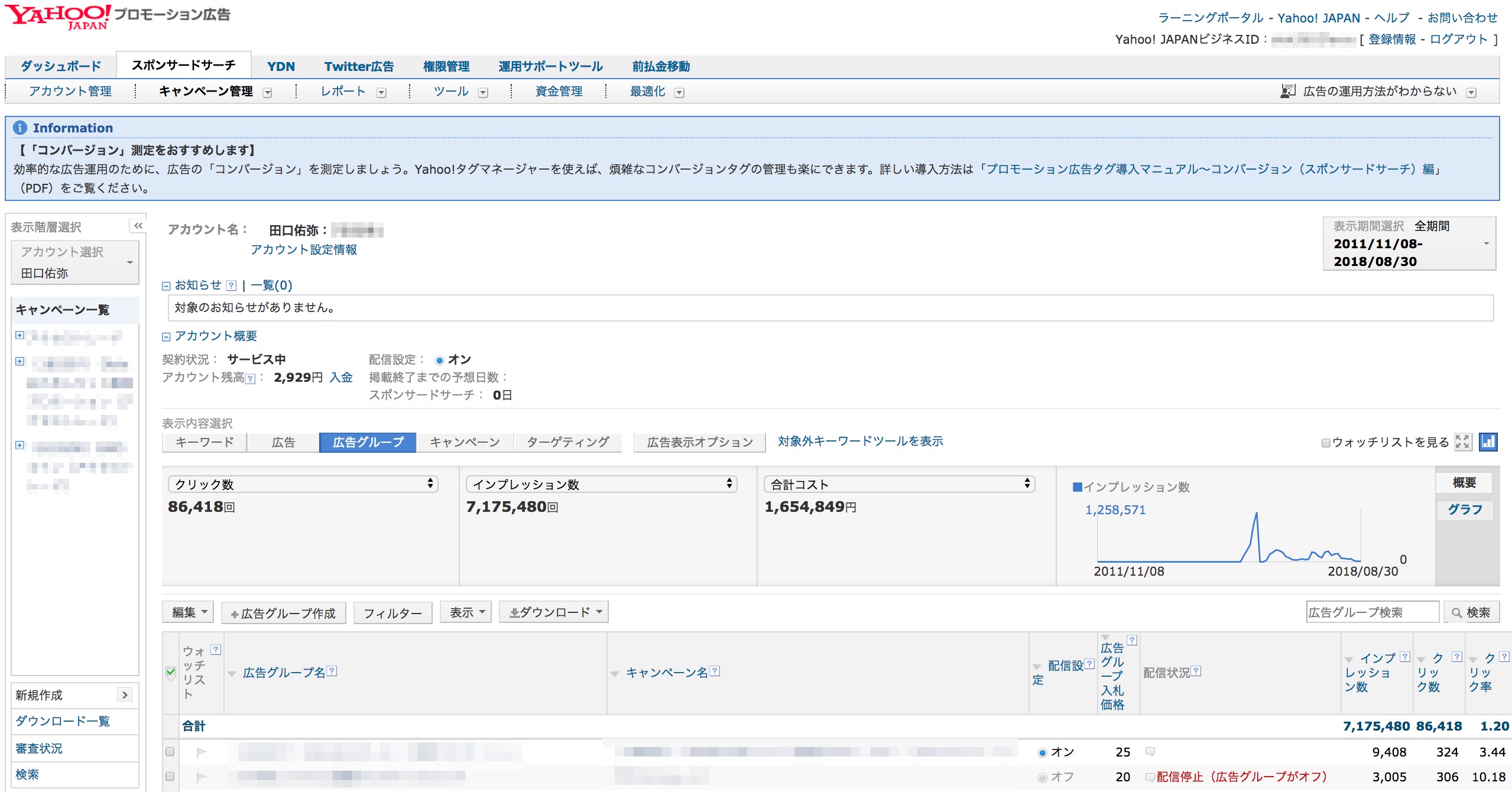
Task: Click the 広告グループ作成 button
Action: click(284, 613)
